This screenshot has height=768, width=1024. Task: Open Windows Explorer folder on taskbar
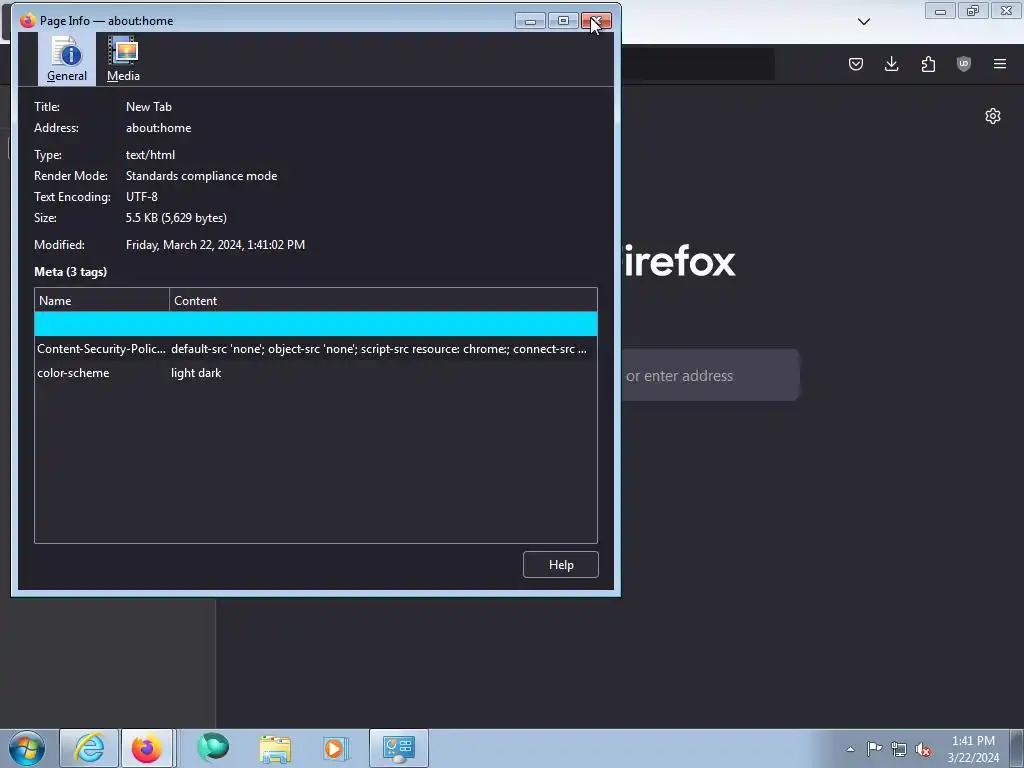pyautogui.click(x=275, y=748)
